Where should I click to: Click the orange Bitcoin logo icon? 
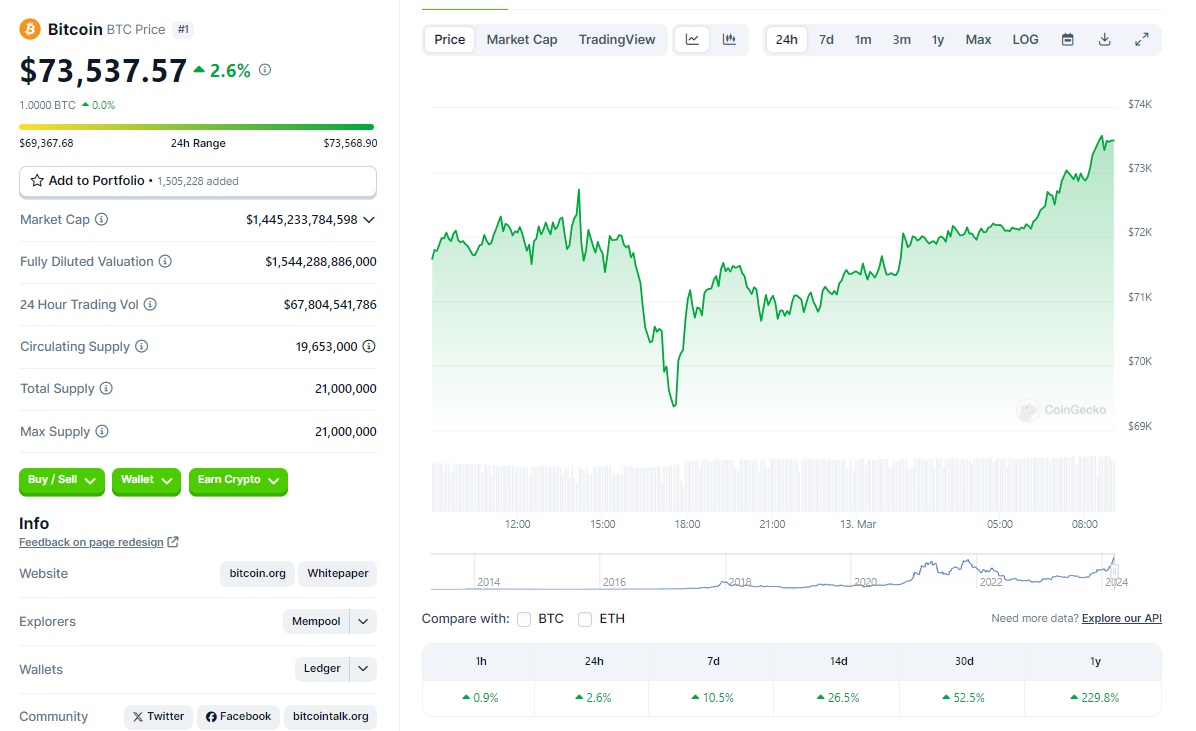[30, 29]
